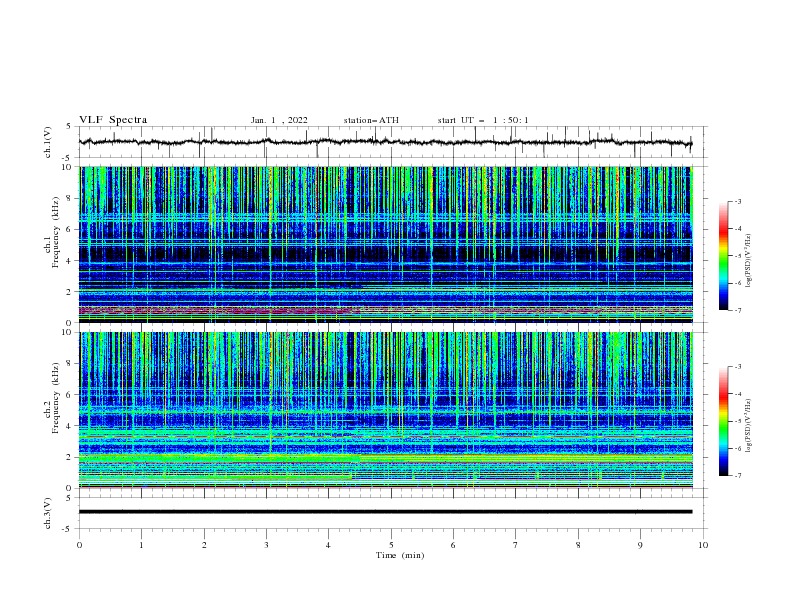Click the "-3" tick on the upper color bar
This screenshot has height=612, width=792.
737,201
